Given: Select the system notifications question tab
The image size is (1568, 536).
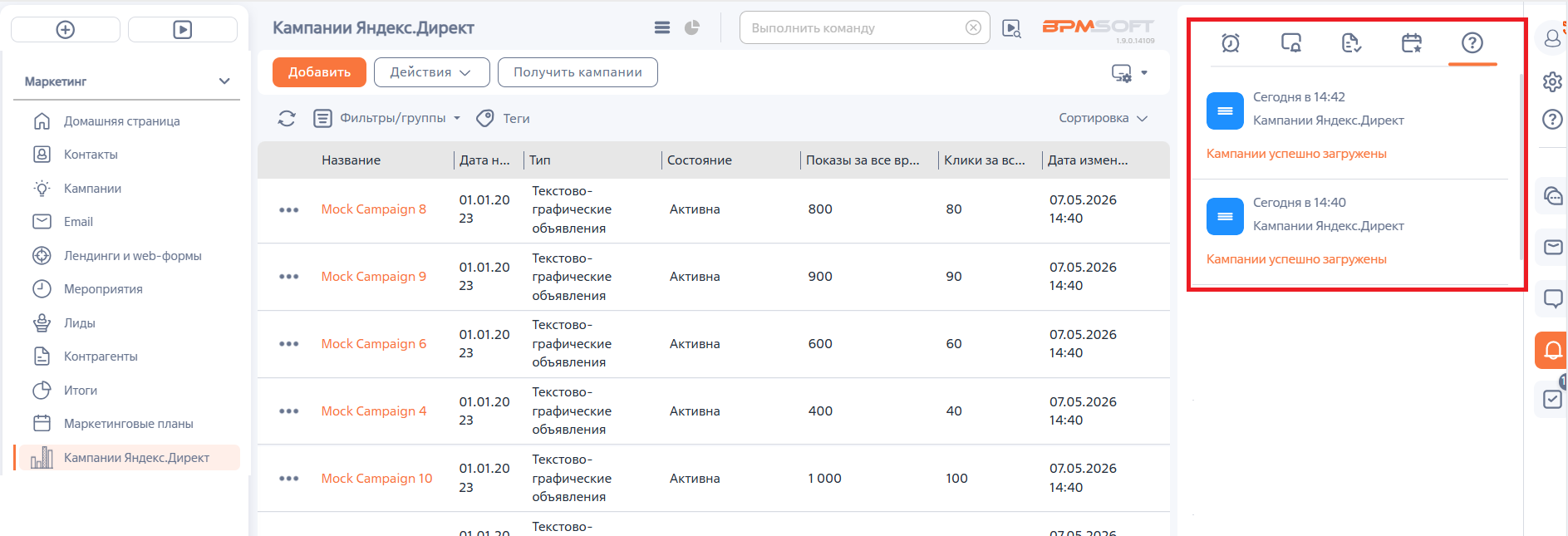Looking at the screenshot, I should pos(1472,43).
